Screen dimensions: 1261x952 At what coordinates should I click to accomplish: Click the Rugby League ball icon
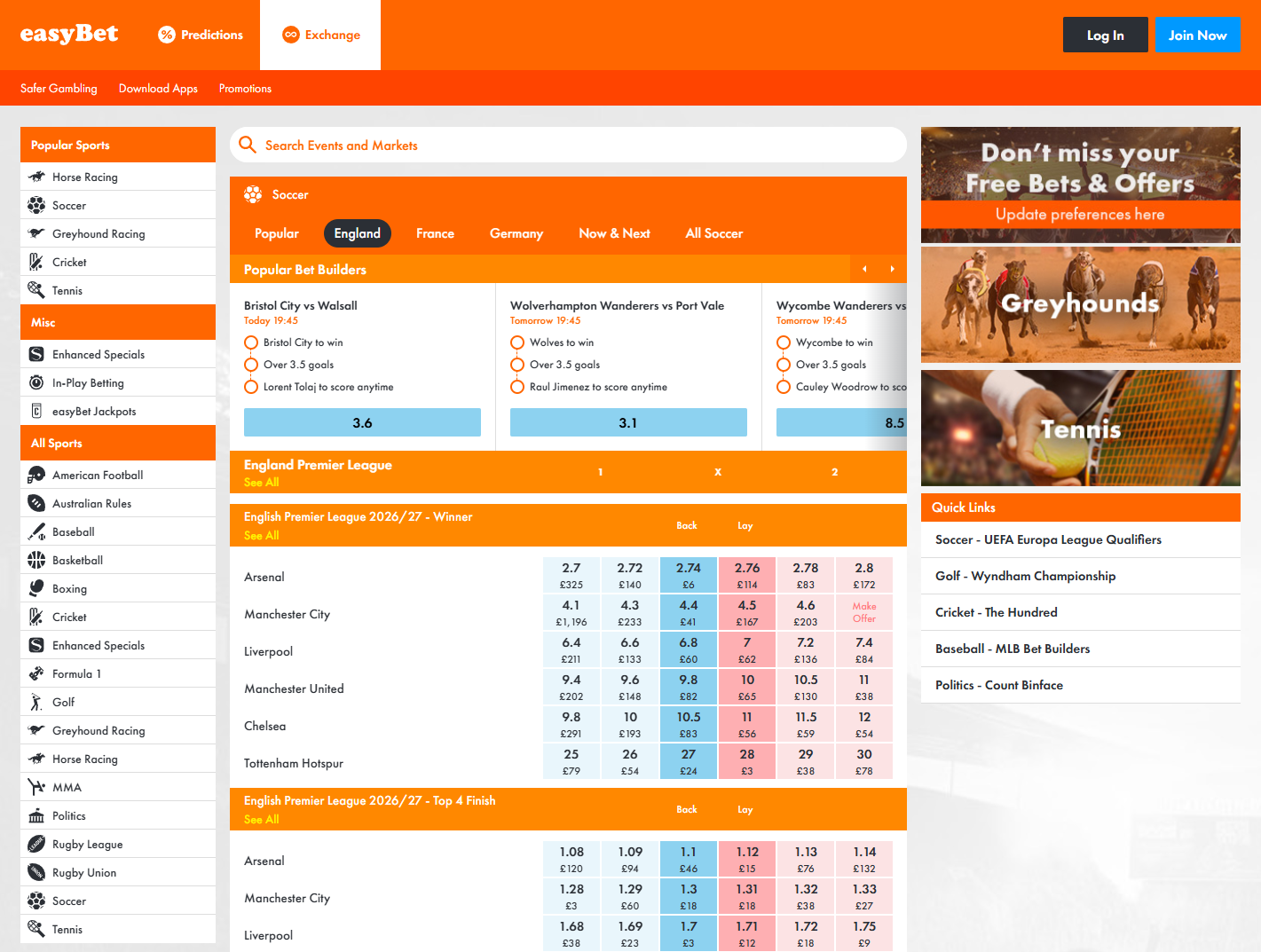[x=36, y=844]
